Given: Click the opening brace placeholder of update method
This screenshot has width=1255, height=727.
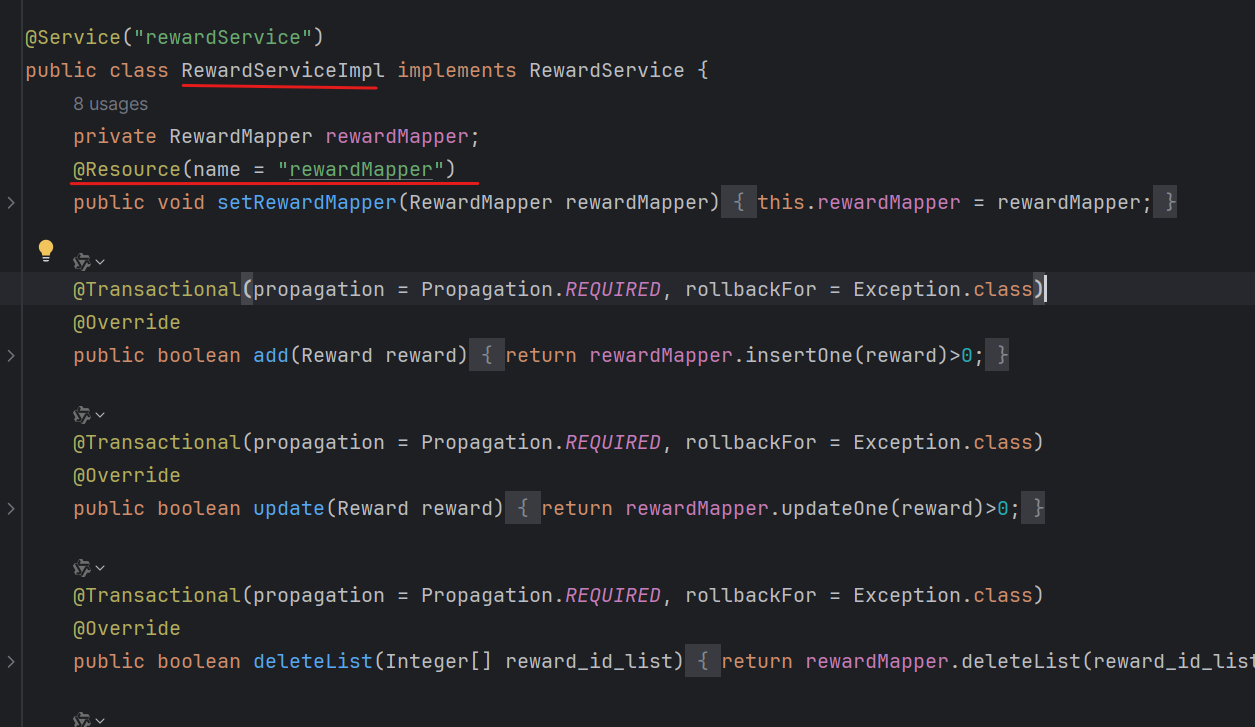Looking at the screenshot, I should point(522,509).
